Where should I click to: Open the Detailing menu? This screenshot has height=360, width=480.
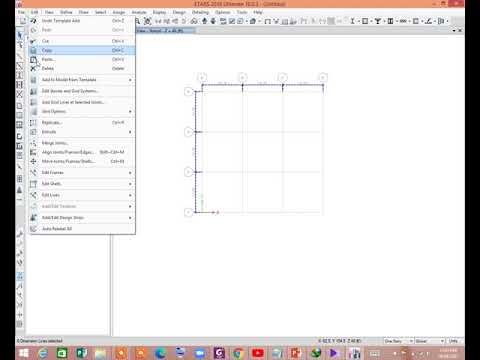point(200,12)
